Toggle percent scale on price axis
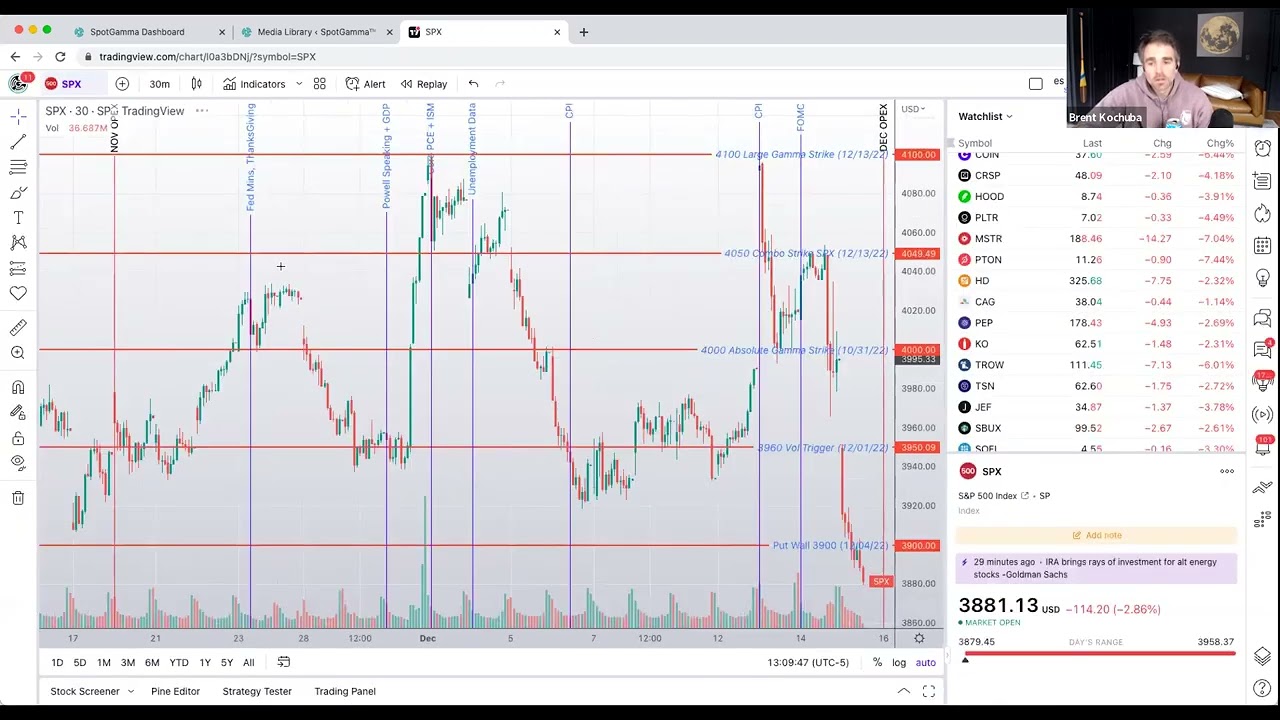The image size is (1280, 720). [x=877, y=663]
